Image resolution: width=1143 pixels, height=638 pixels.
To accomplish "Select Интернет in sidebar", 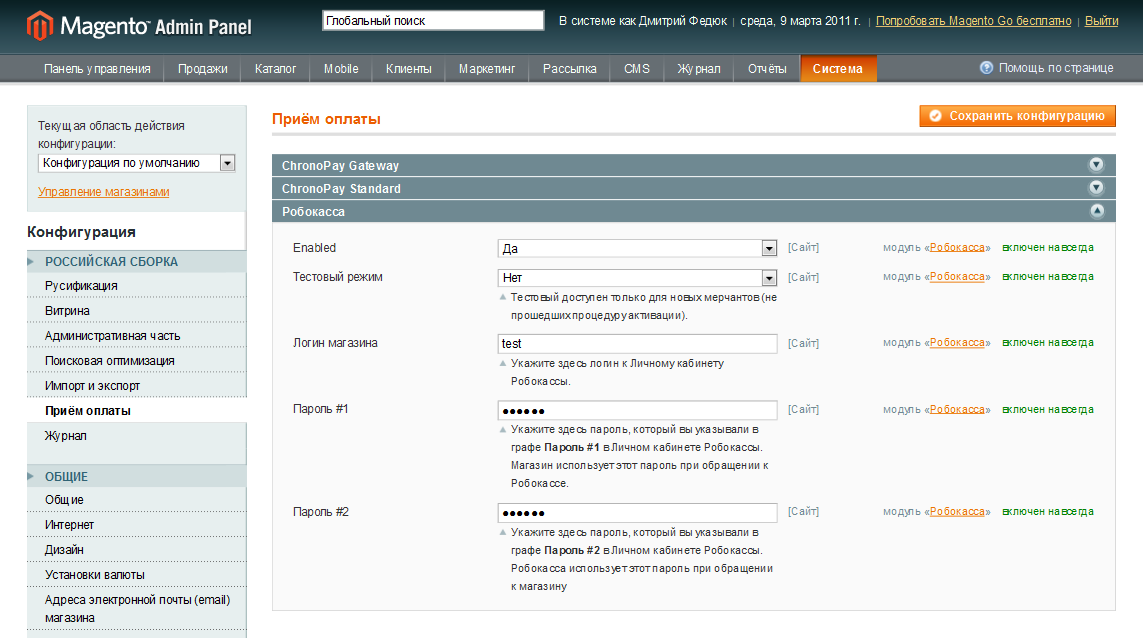I will 136,524.
